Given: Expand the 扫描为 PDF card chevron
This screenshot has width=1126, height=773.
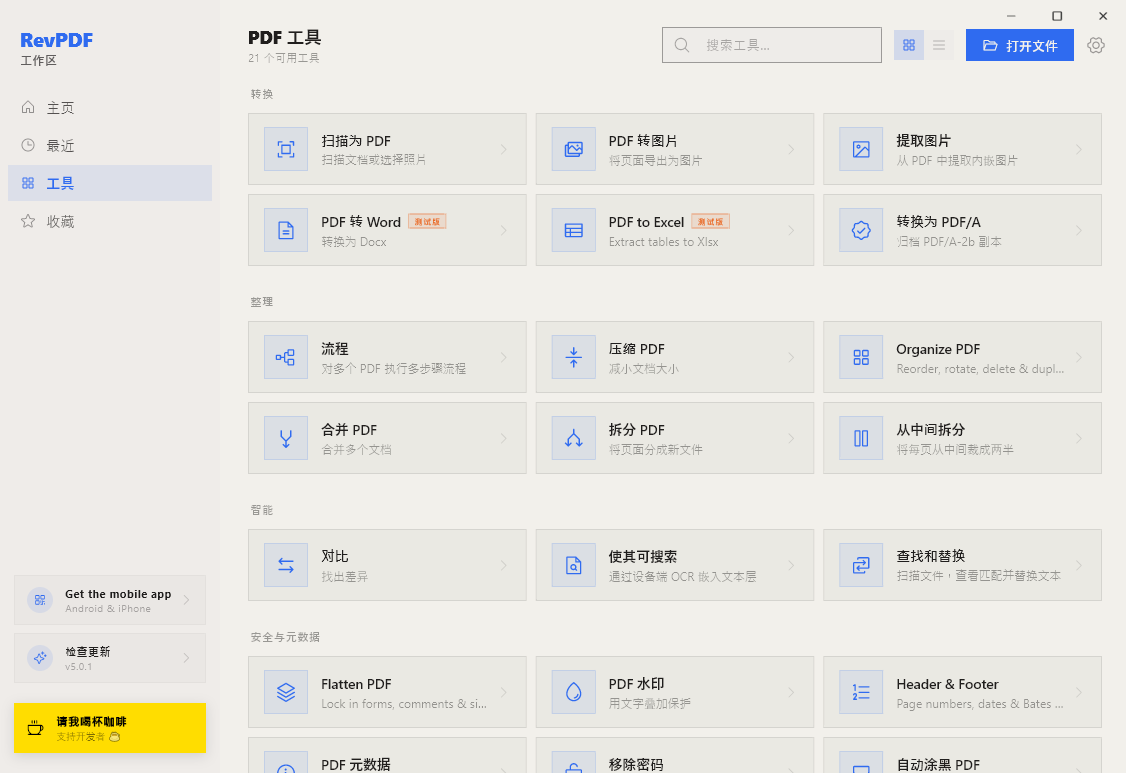Looking at the screenshot, I should 503,149.
